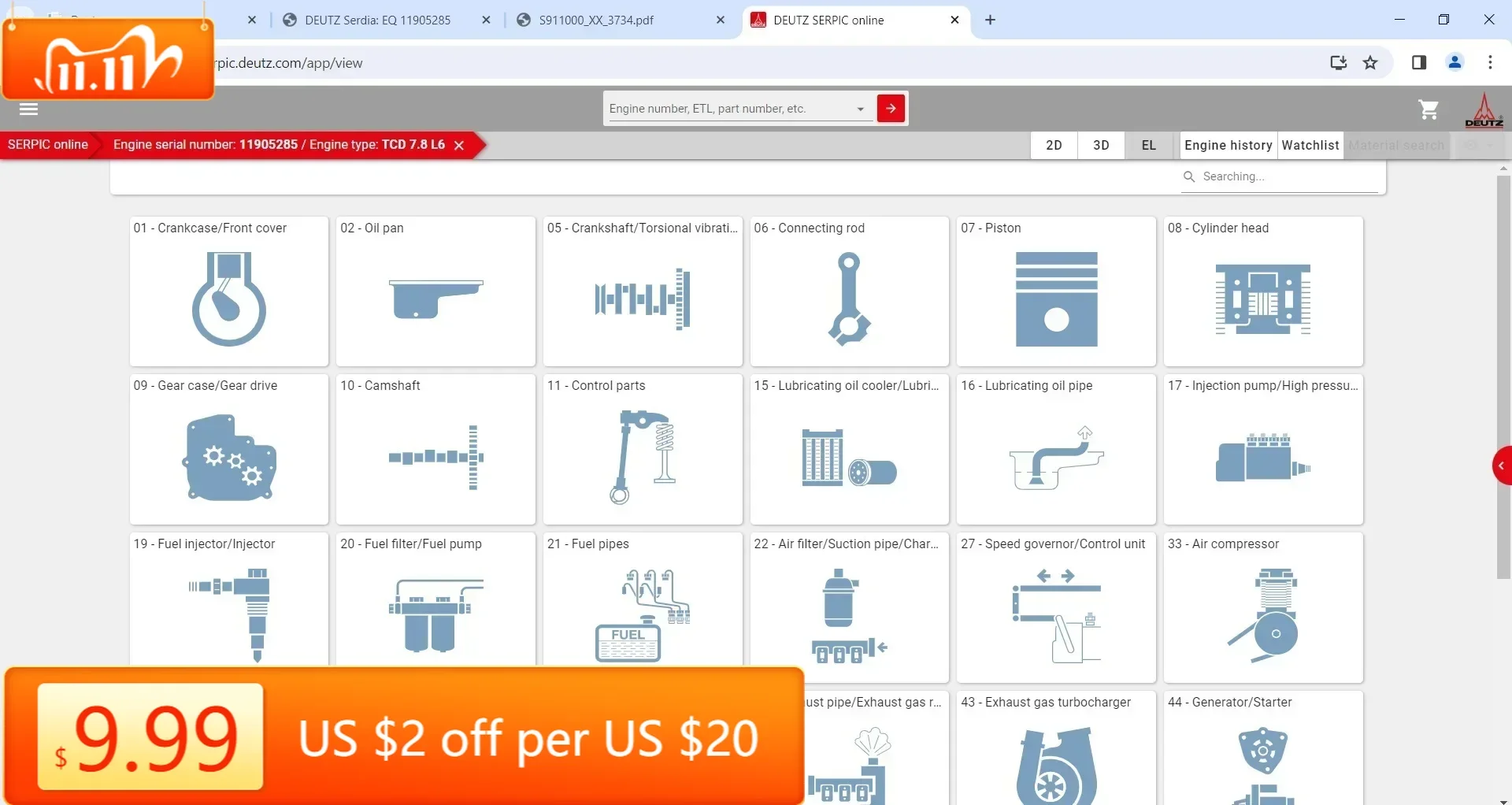Image resolution: width=1512 pixels, height=805 pixels.
Task: Open the Engine history tab
Action: (x=1228, y=145)
